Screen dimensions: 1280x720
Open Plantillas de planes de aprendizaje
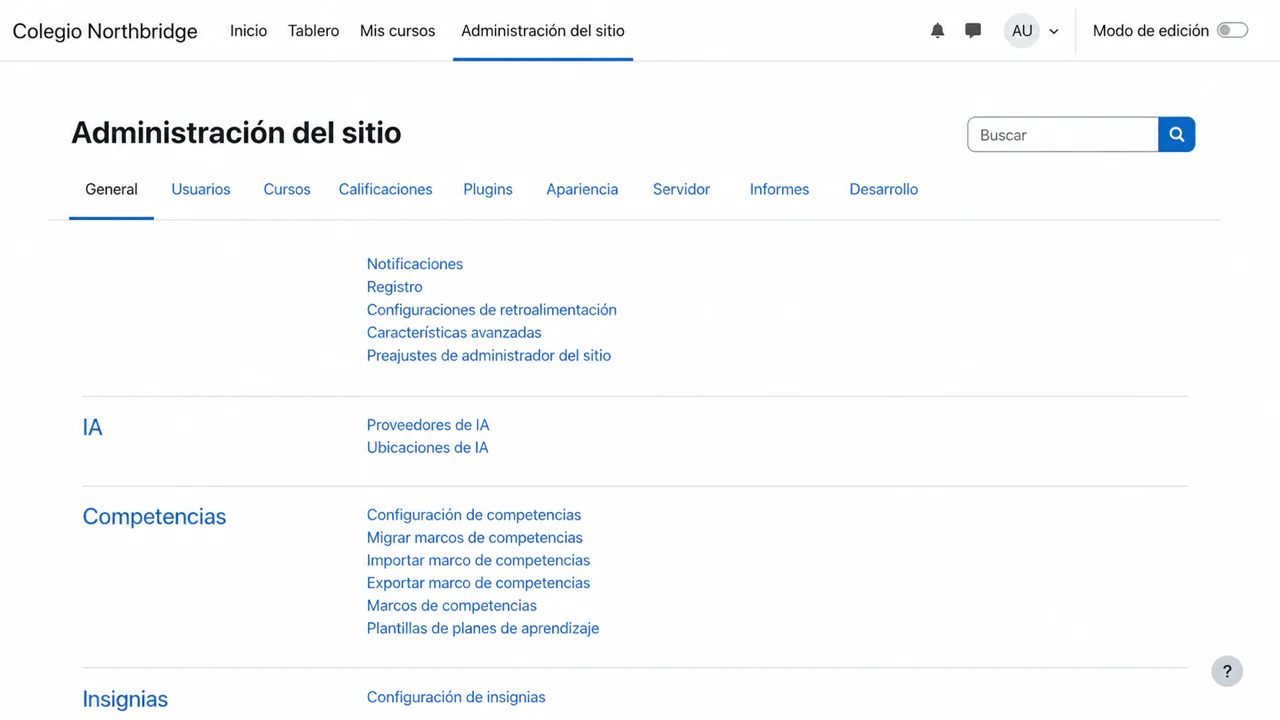tap(483, 629)
